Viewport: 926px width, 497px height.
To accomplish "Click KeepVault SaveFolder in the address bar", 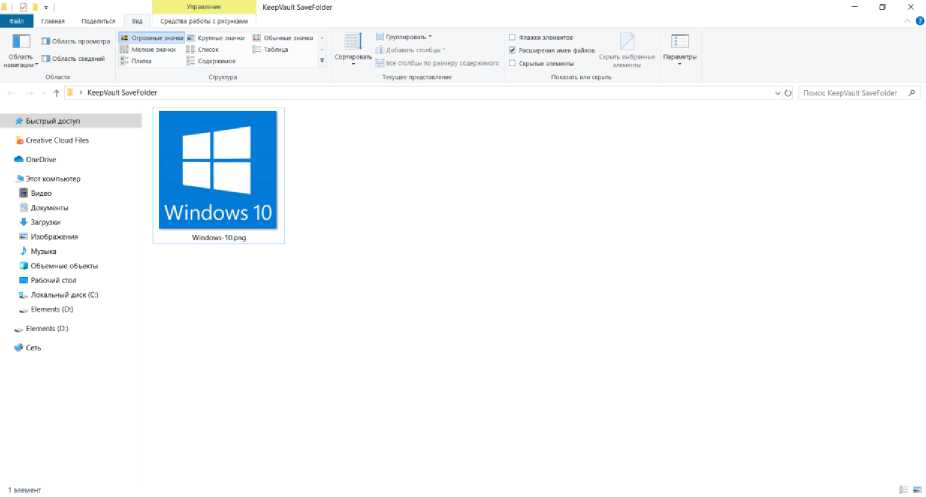I will click(x=122, y=93).
